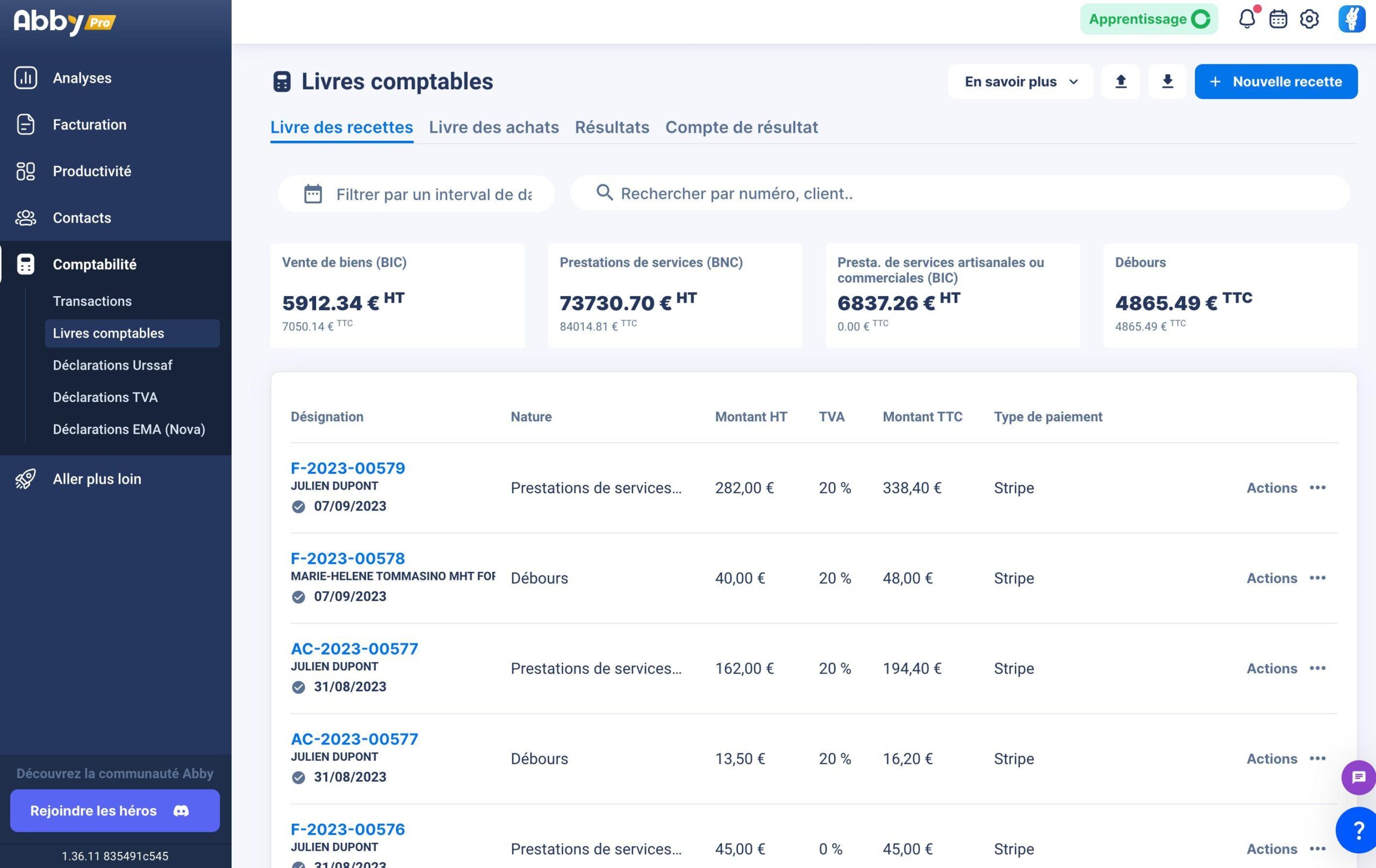This screenshot has width=1376, height=868.
Task: Expand the En savoir plus dropdown
Action: pos(1021,82)
